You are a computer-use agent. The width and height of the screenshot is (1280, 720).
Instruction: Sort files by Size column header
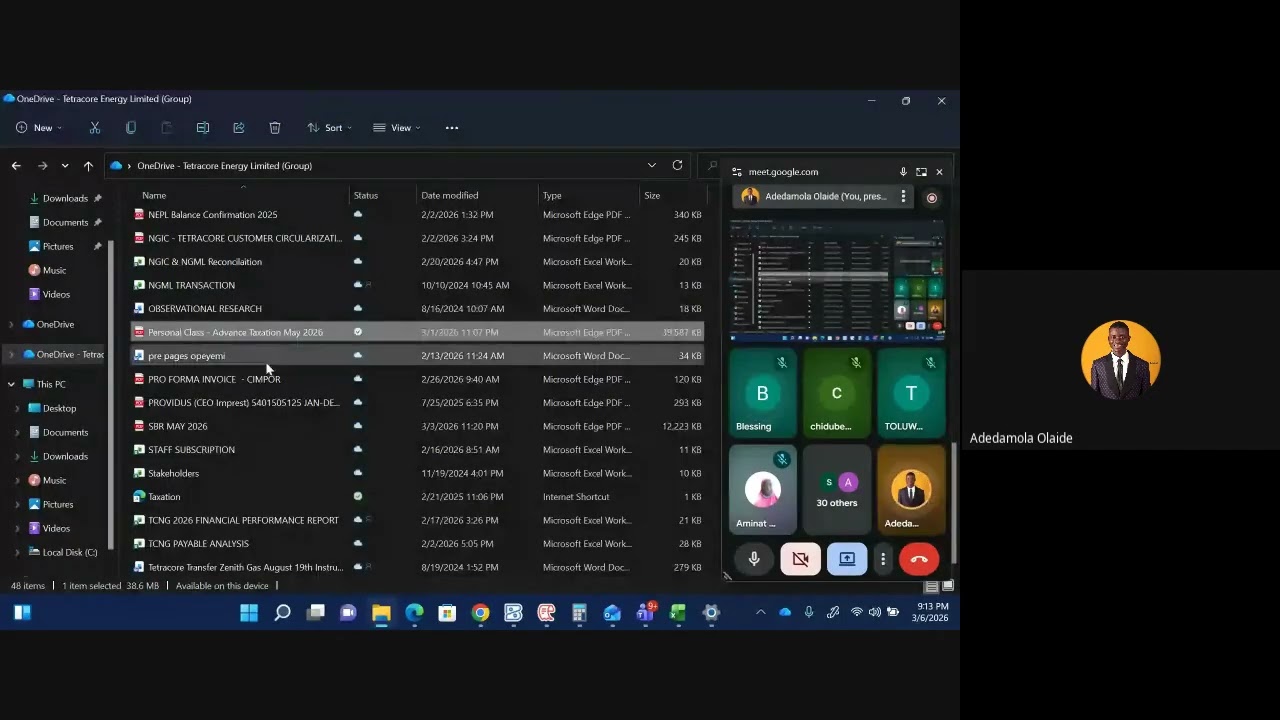coord(652,195)
